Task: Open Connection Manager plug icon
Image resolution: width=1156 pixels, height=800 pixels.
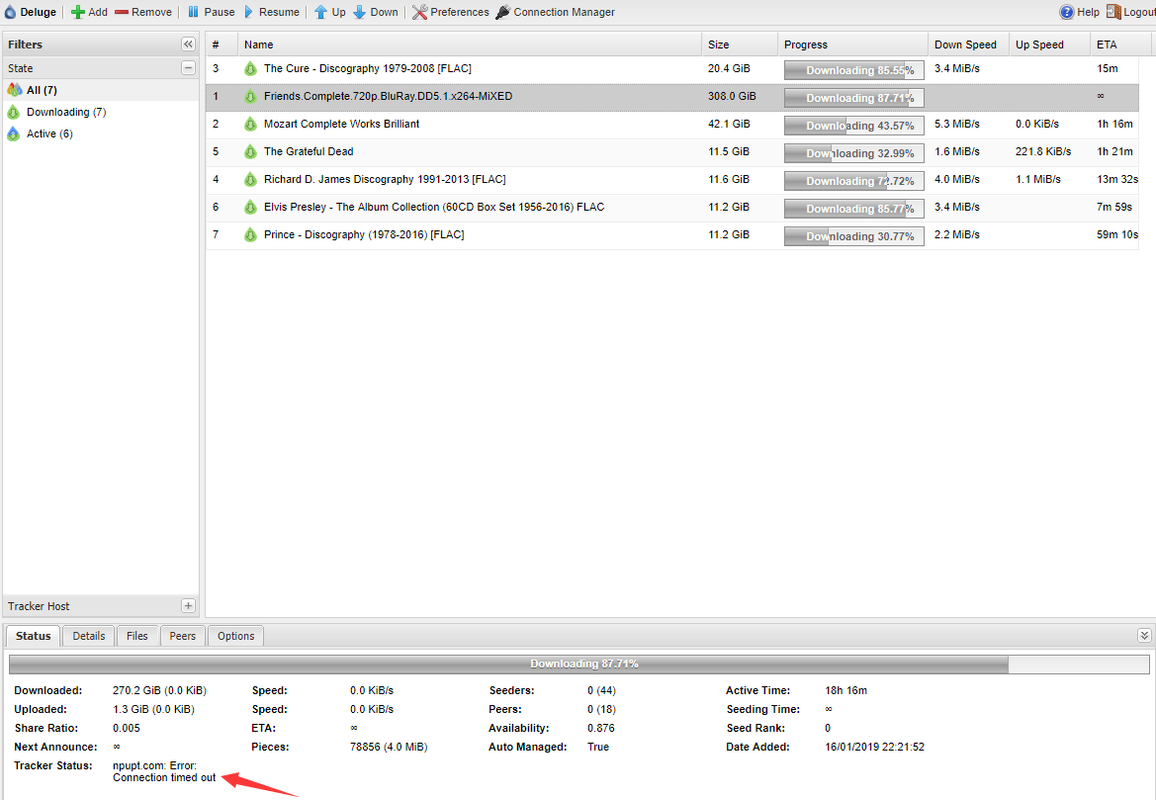Action: tap(503, 12)
